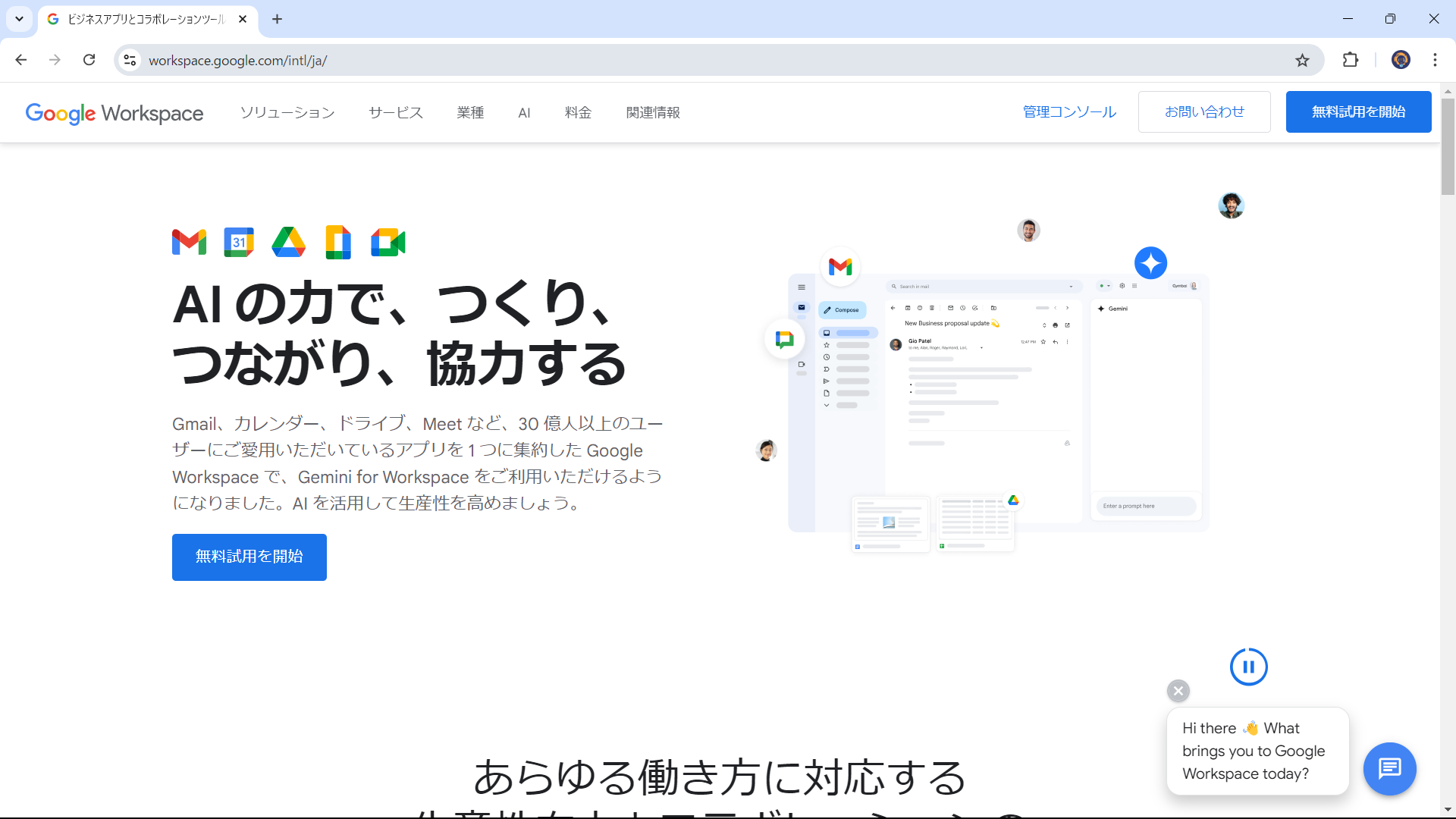Open the サービス menu

[396, 112]
